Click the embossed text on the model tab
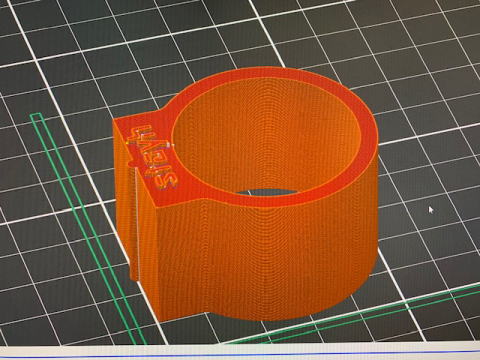This screenshot has width=480, height=360. [x=154, y=157]
